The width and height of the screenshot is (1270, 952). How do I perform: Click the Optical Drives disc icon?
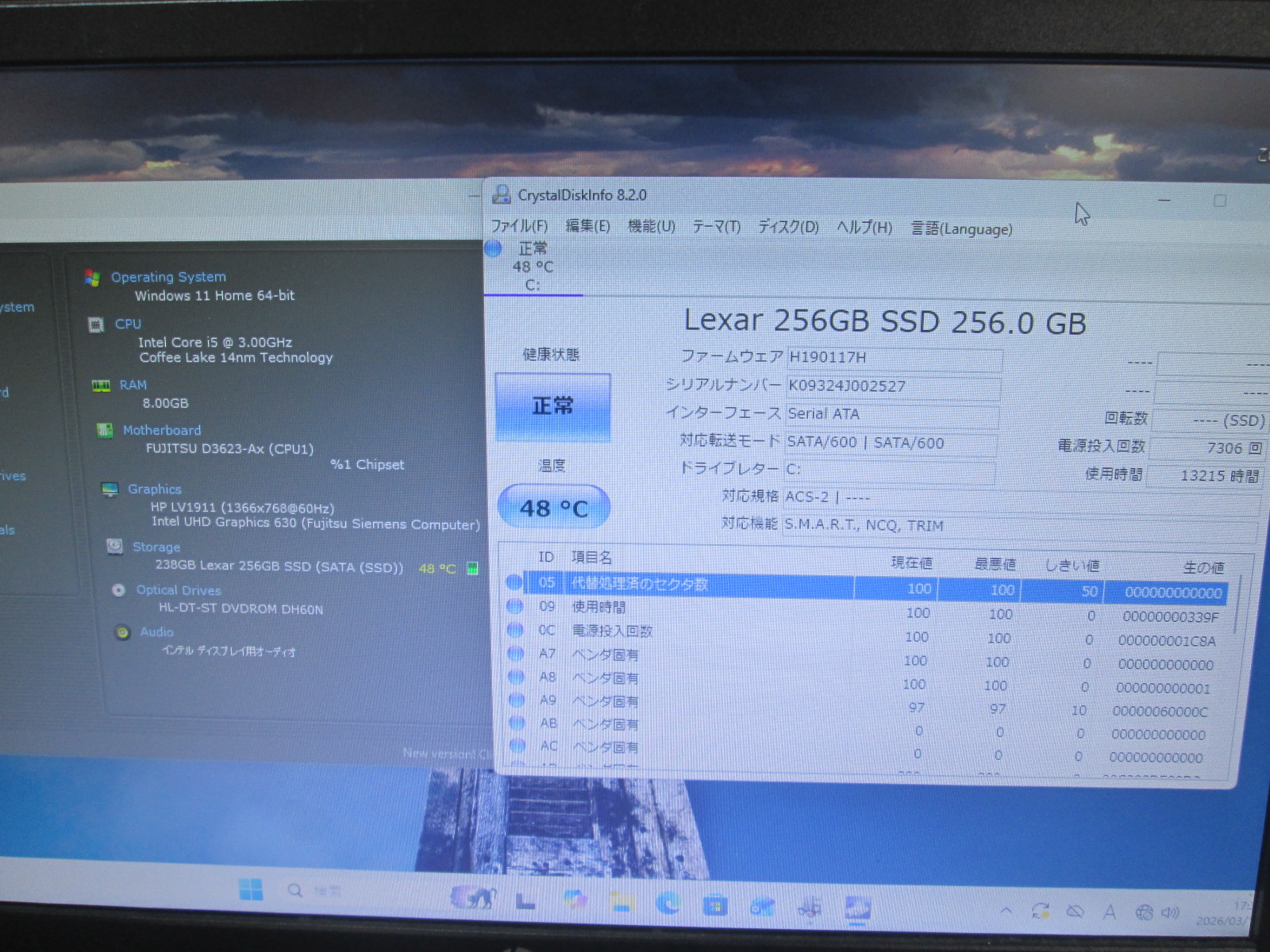click(x=119, y=590)
